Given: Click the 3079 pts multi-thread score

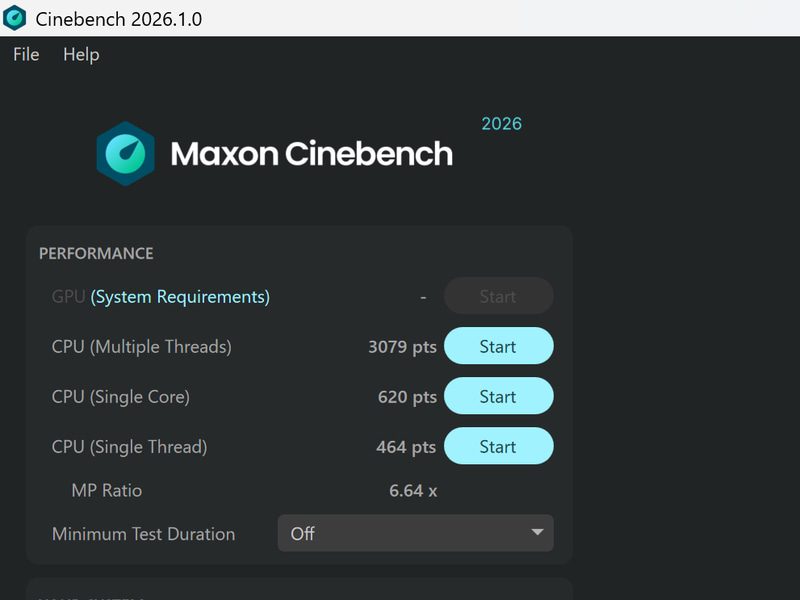Looking at the screenshot, I should tap(402, 347).
